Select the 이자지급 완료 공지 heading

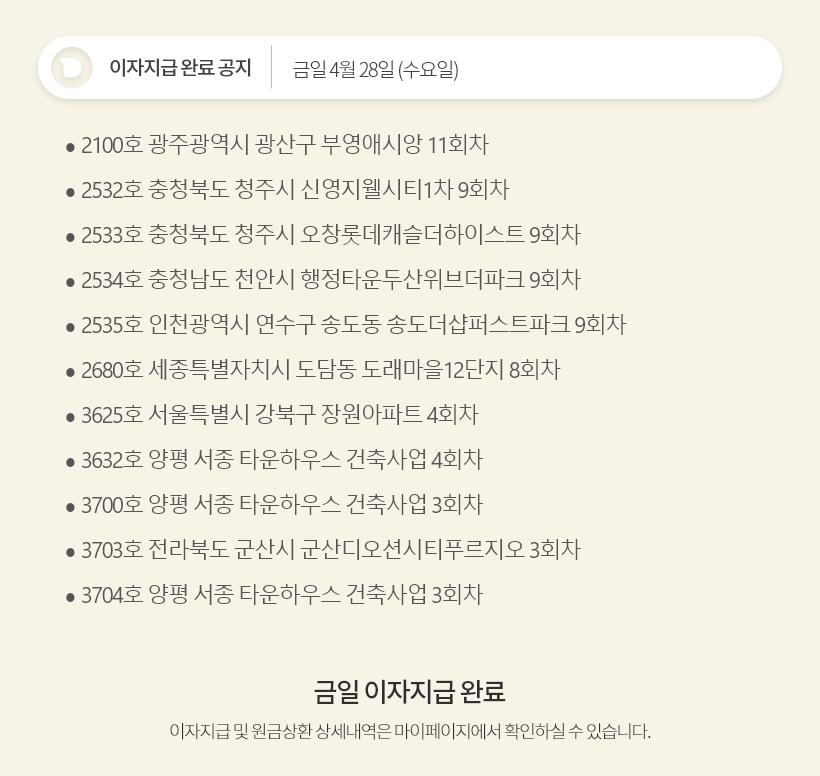pyautogui.click(x=180, y=68)
